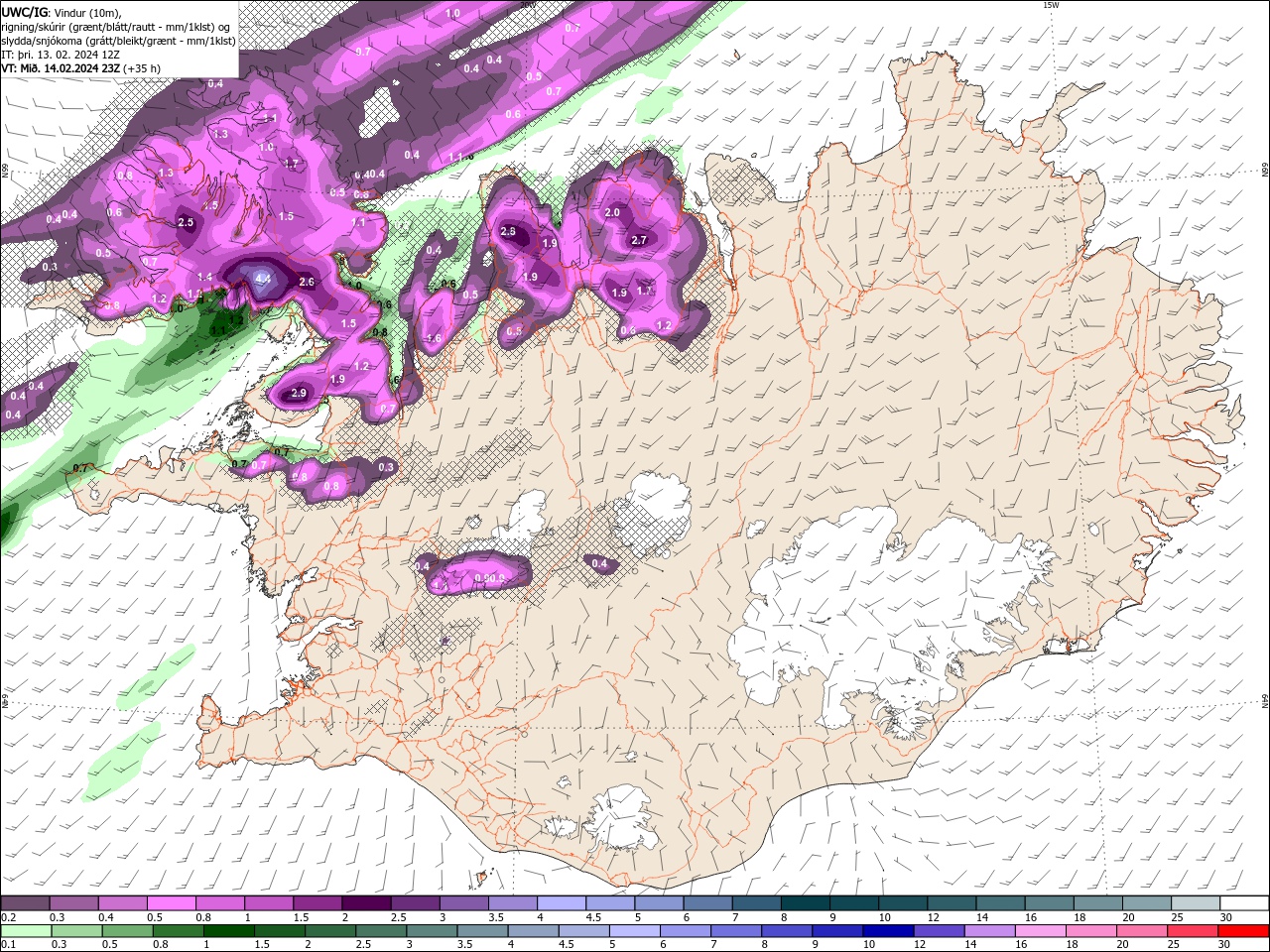Select the darkest purple 2 swatch on upper scale
This screenshot has height=952, width=1270.
[367, 903]
